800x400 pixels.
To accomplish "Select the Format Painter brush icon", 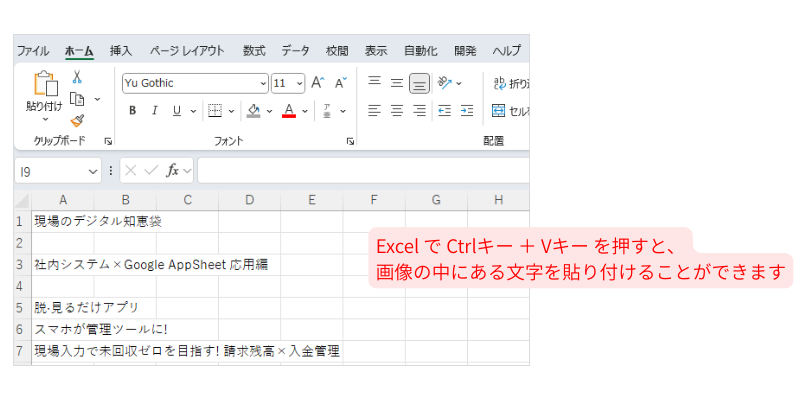I will tap(77, 120).
